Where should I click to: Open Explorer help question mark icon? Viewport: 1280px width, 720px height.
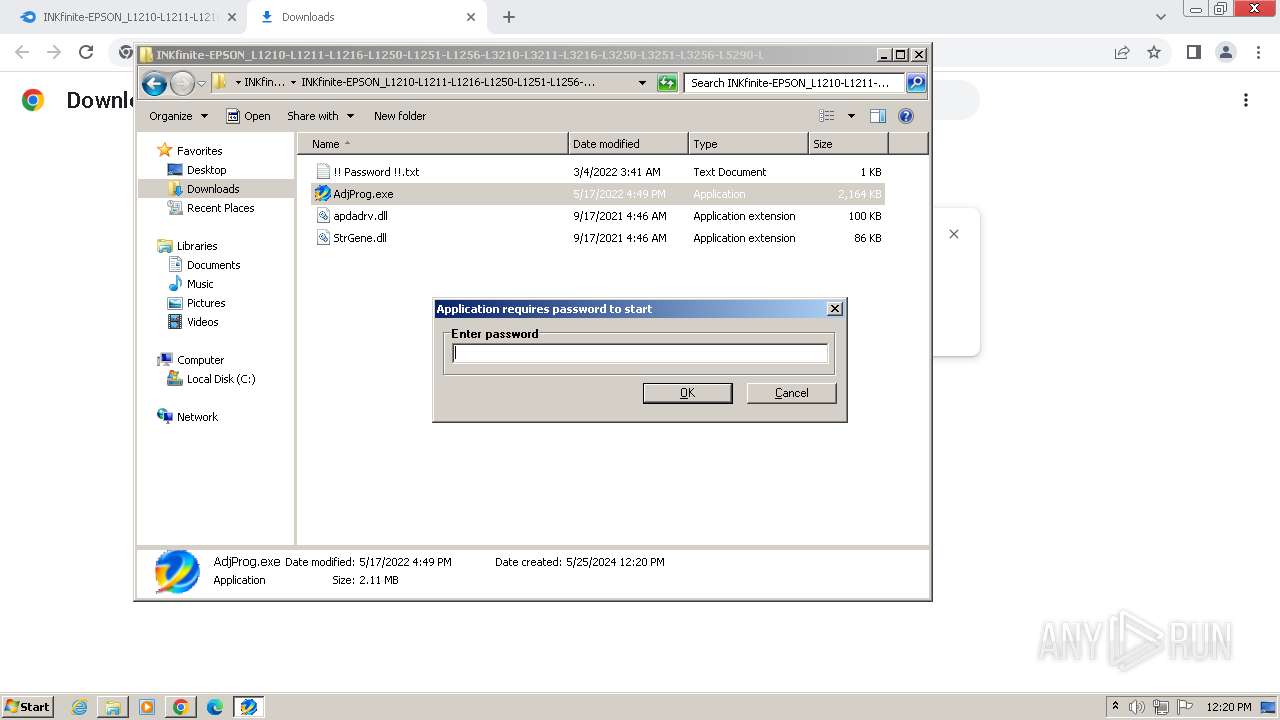pyautogui.click(x=906, y=116)
